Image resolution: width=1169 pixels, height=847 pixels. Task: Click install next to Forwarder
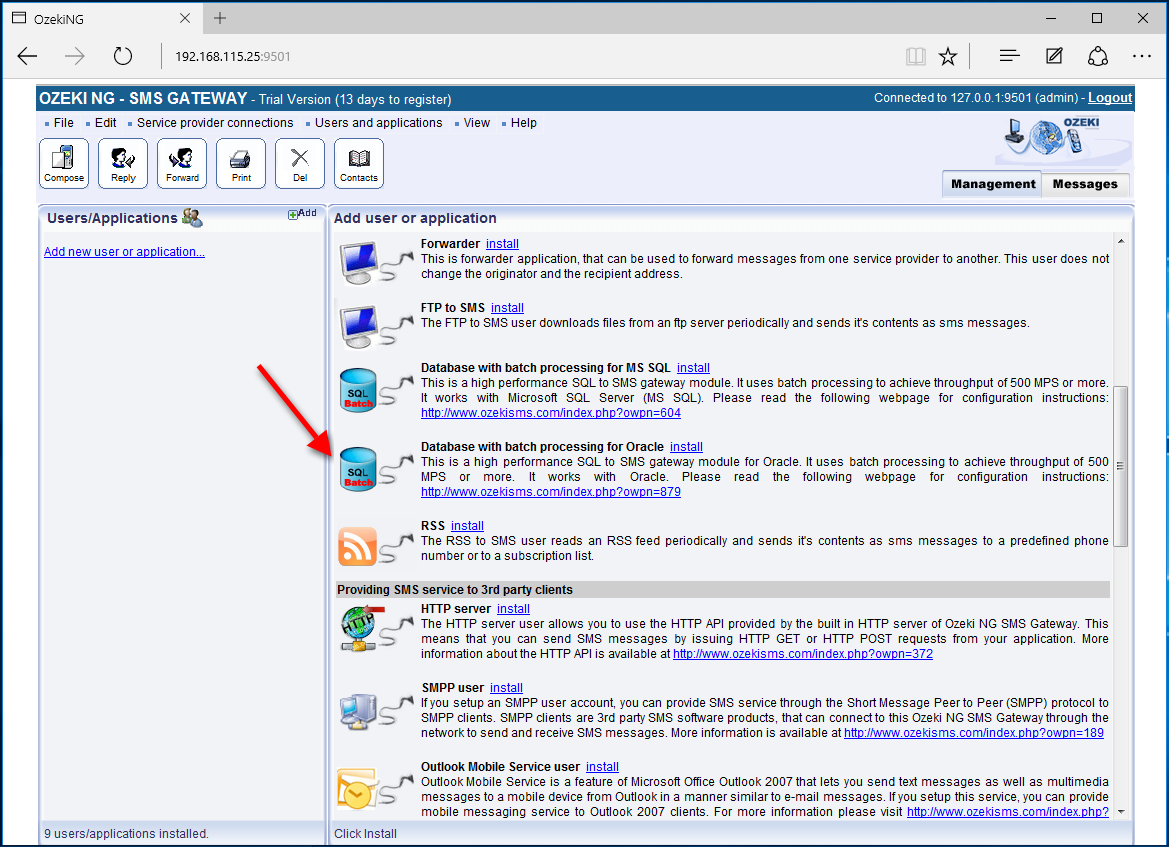[x=502, y=243]
